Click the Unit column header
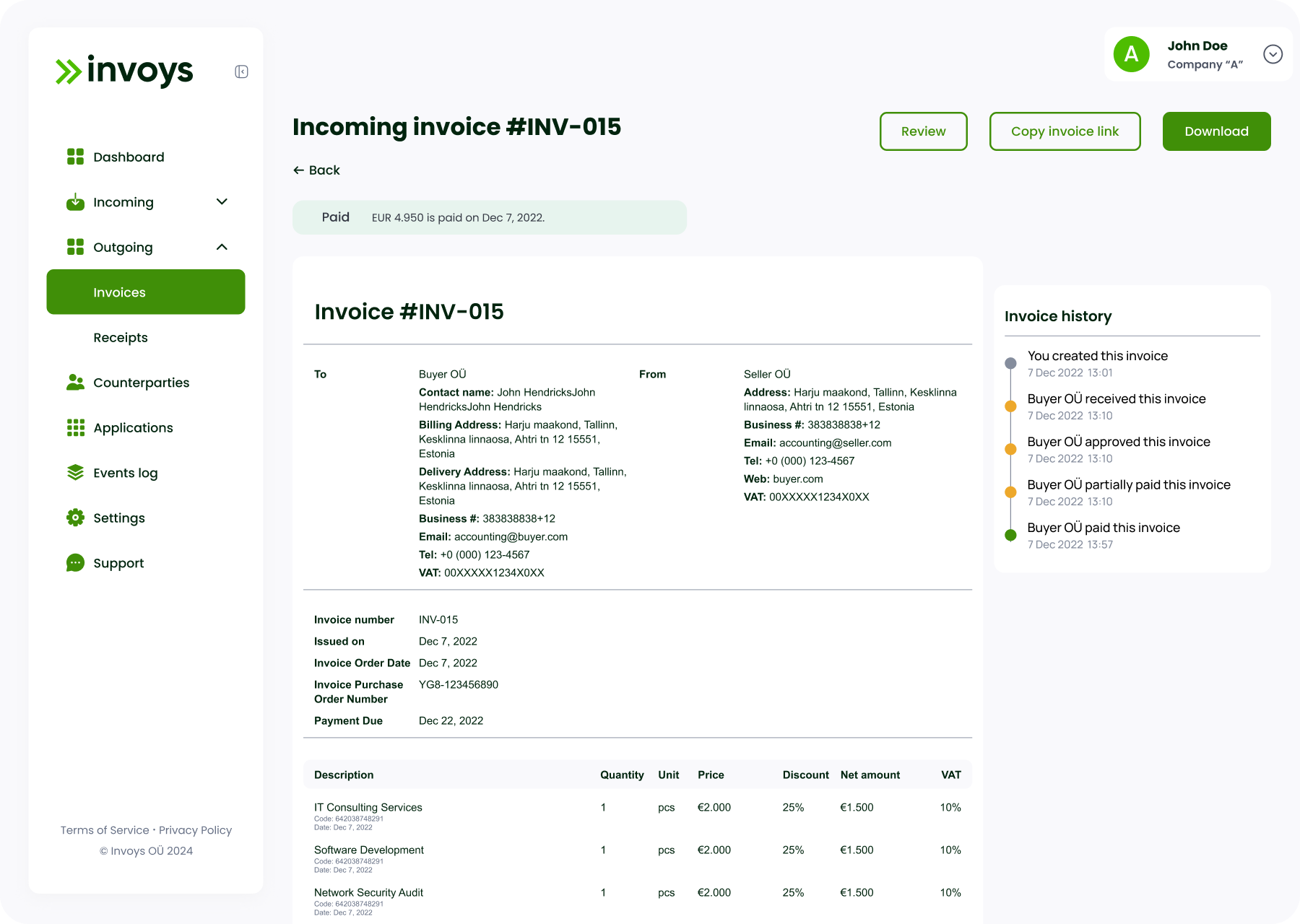Viewport: 1300px width, 924px height. (x=668, y=775)
